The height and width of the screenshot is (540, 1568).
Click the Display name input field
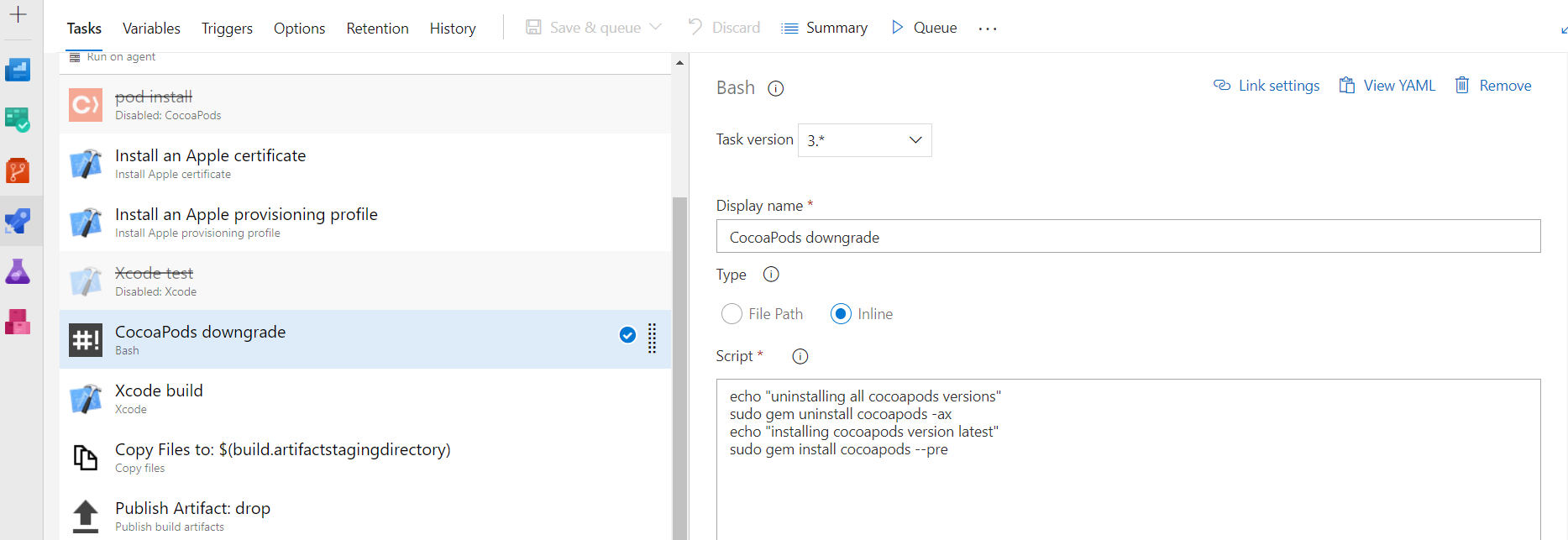coord(1127,237)
